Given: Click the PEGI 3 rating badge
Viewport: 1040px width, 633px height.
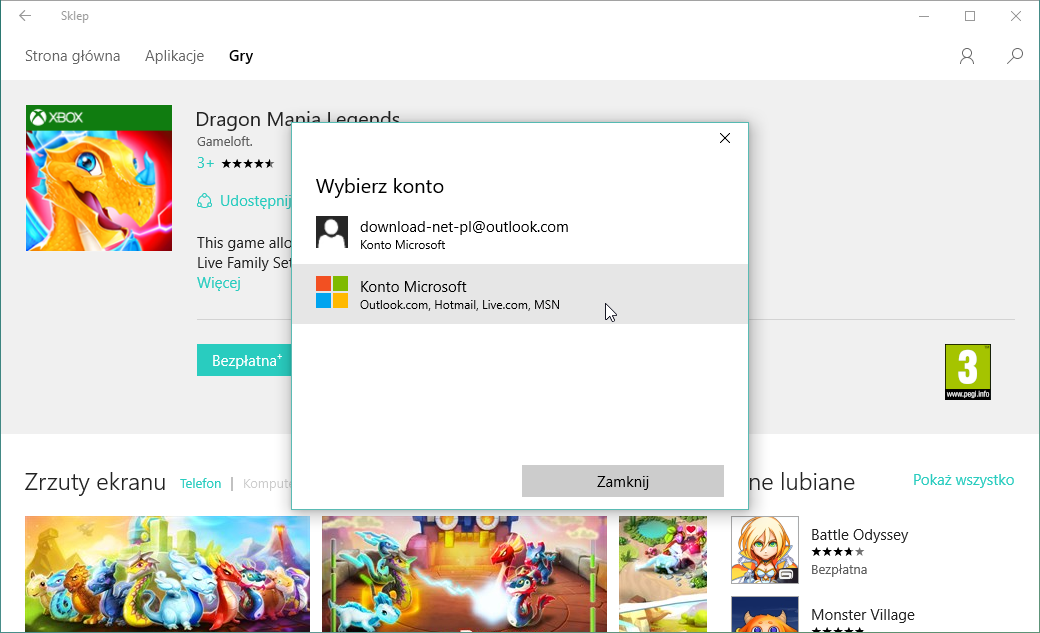Looking at the screenshot, I should pyautogui.click(x=968, y=372).
